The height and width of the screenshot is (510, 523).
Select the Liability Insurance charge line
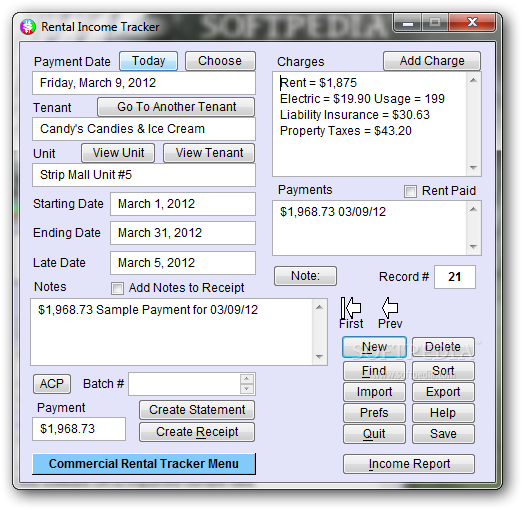point(355,115)
